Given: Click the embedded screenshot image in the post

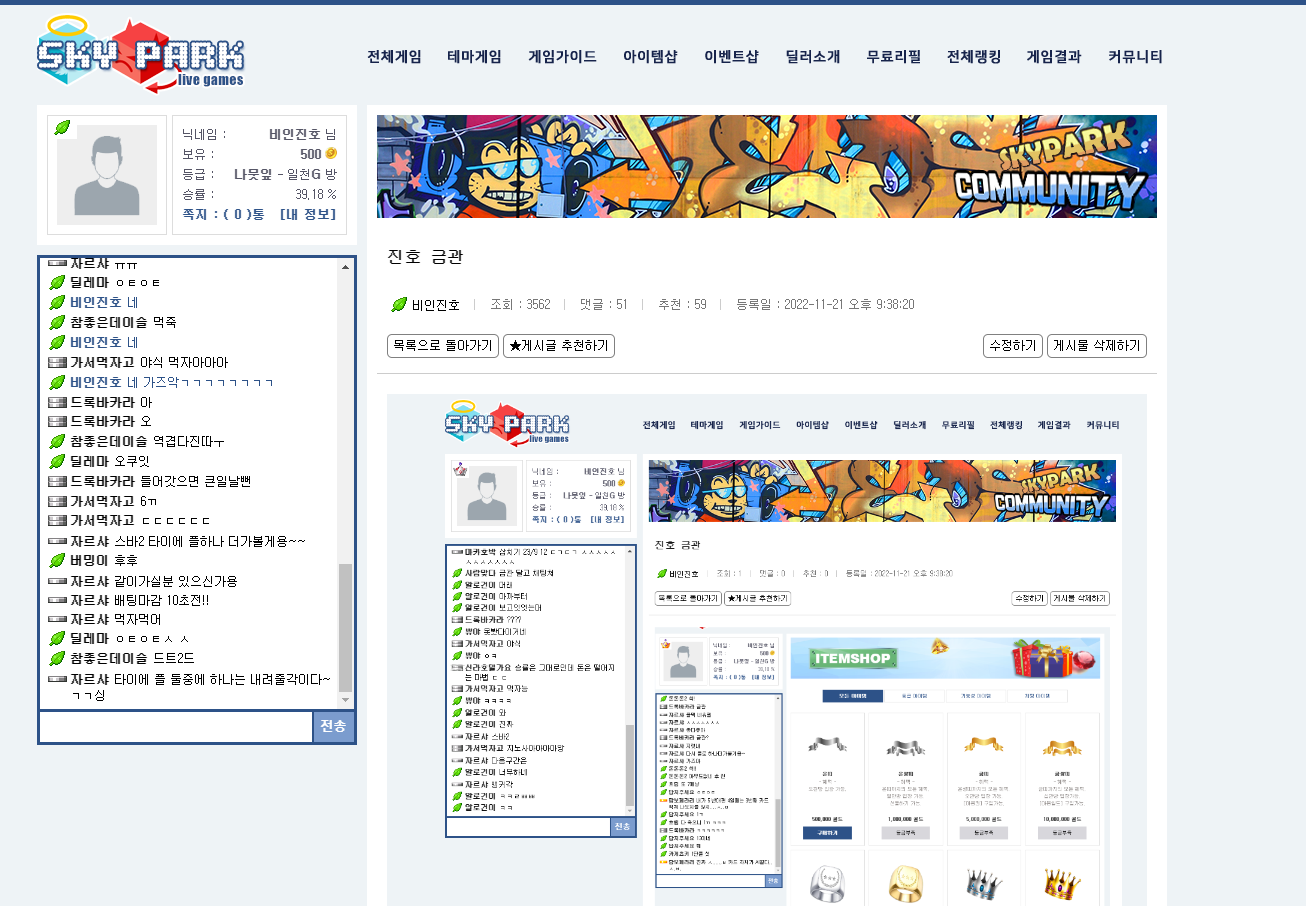Looking at the screenshot, I should coord(767,650).
